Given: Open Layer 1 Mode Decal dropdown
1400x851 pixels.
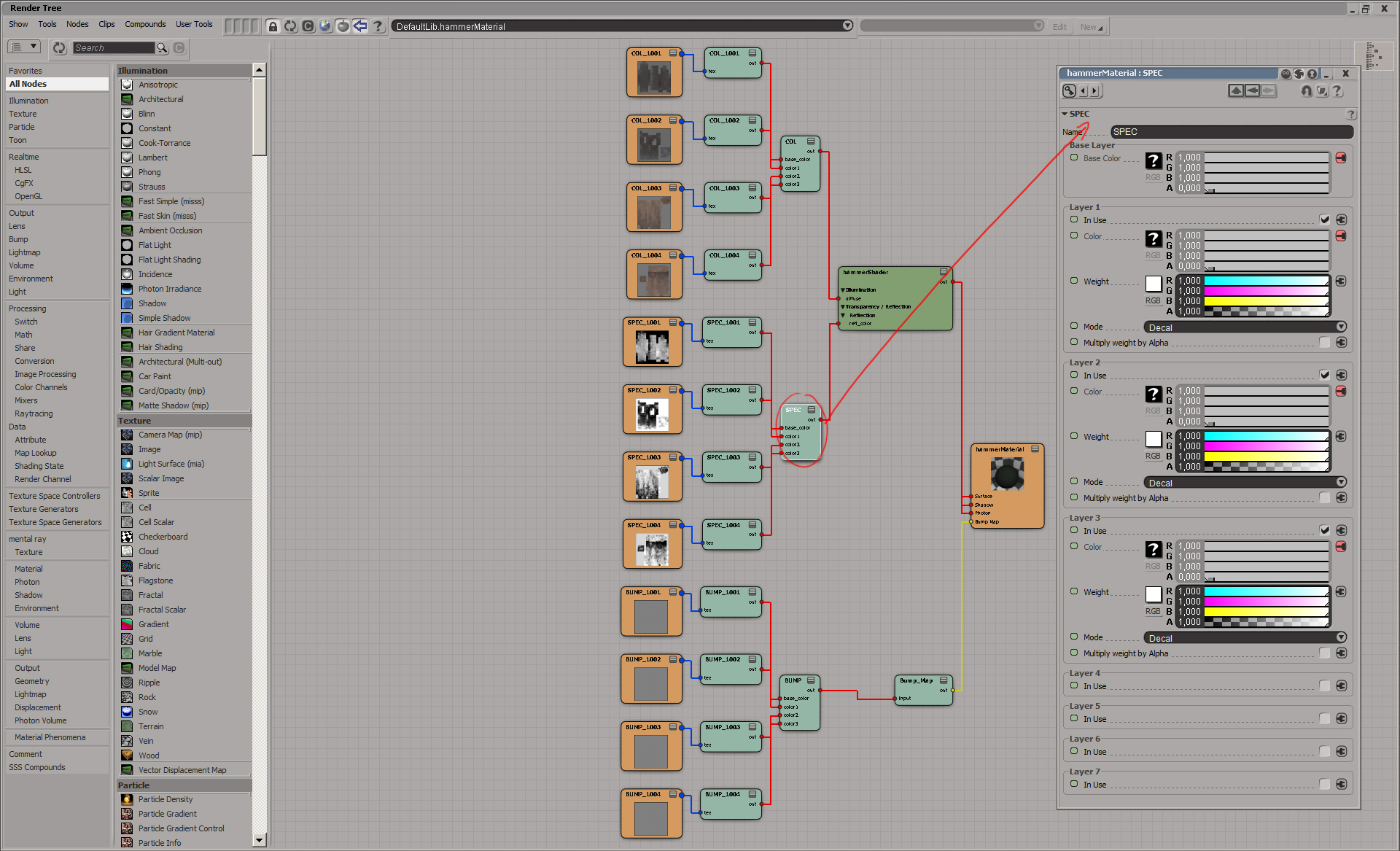Looking at the screenshot, I should 1245,327.
